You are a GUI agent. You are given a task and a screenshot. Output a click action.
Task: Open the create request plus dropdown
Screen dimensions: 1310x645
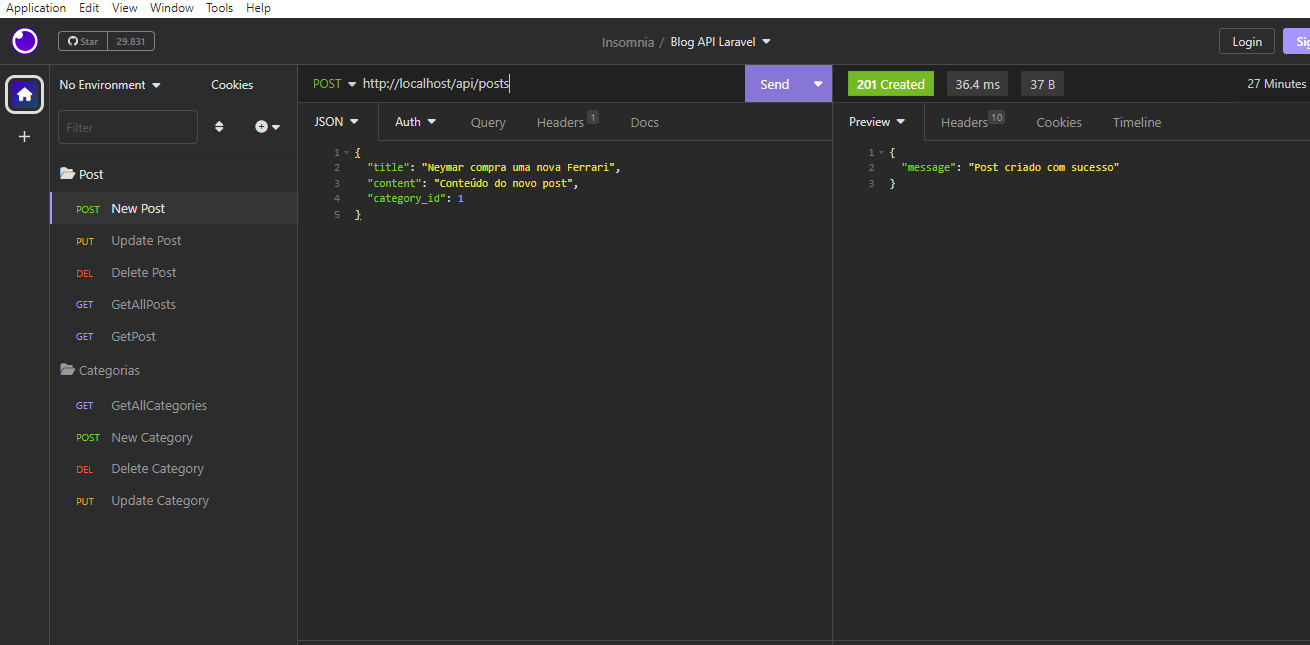click(267, 127)
